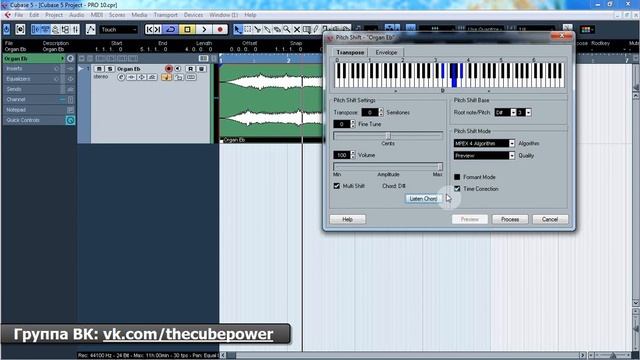Select the Draw pencil tool
The height and width of the screenshot is (360, 640).
[316, 29]
